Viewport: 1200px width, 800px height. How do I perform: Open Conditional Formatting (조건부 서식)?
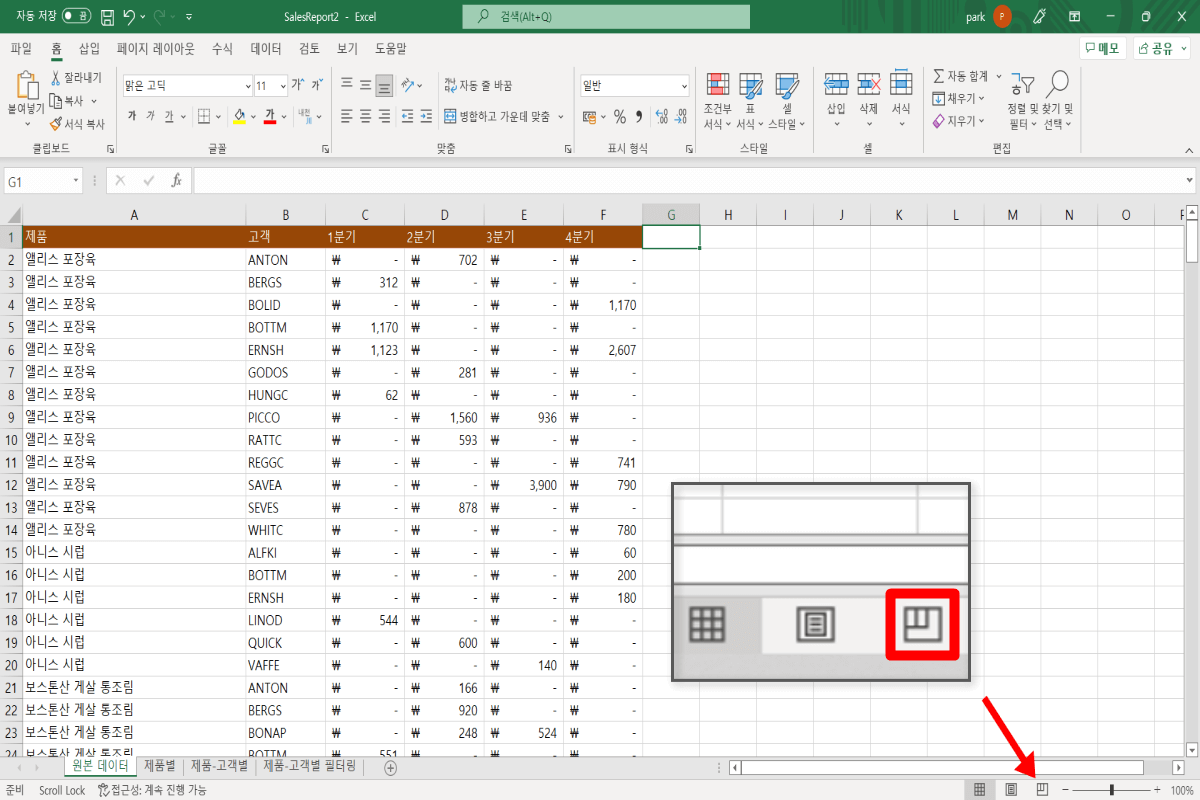pos(717,101)
